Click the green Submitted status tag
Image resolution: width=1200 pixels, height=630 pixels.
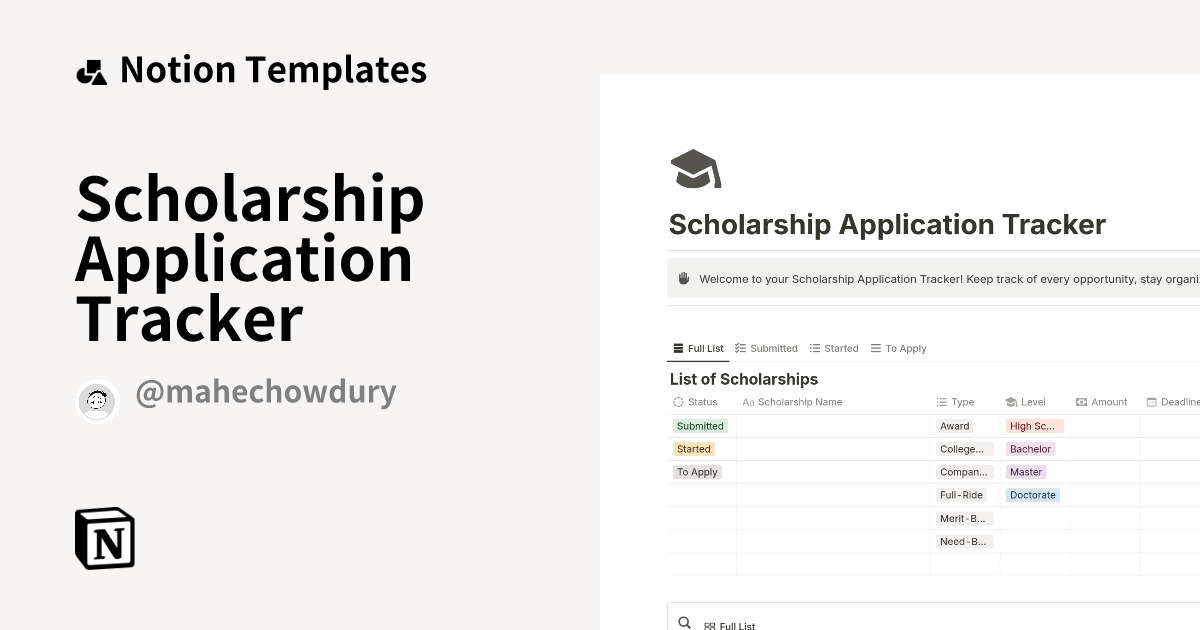click(700, 426)
